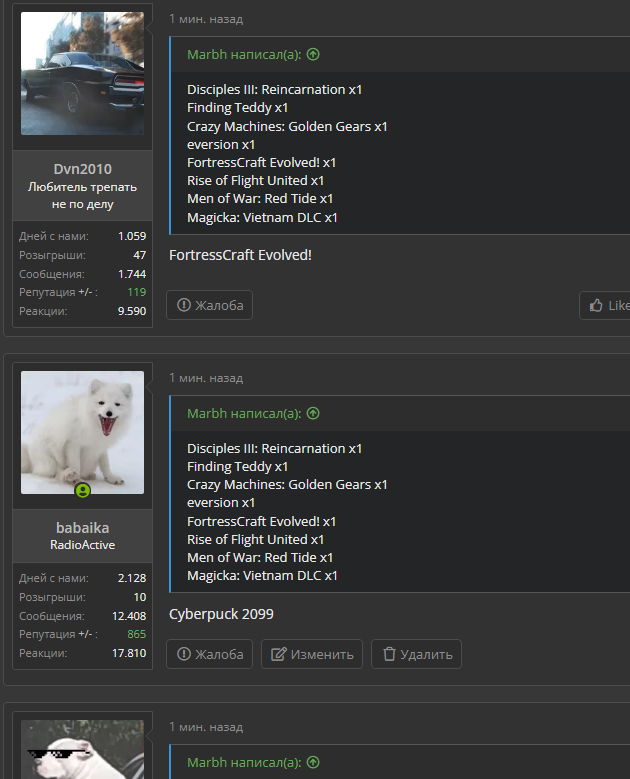Report babaika's post with the Жалоба button

point(210,654)
